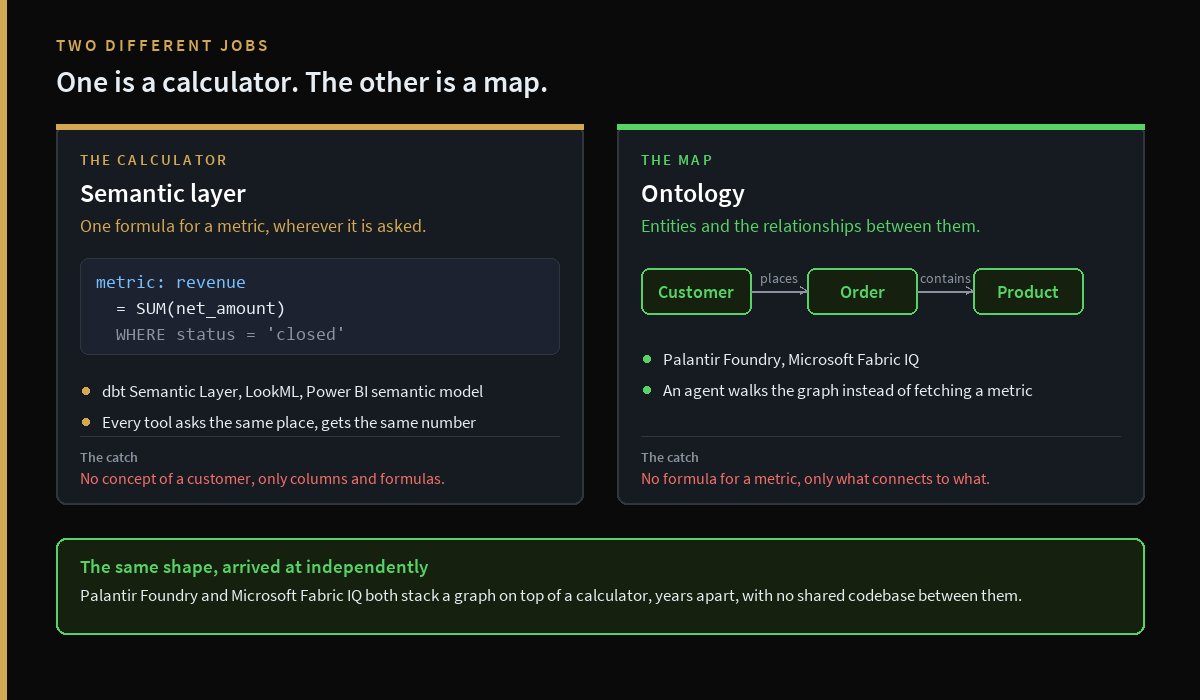
Task: Click the Order entity node
Action: click(x=862, y=292)
